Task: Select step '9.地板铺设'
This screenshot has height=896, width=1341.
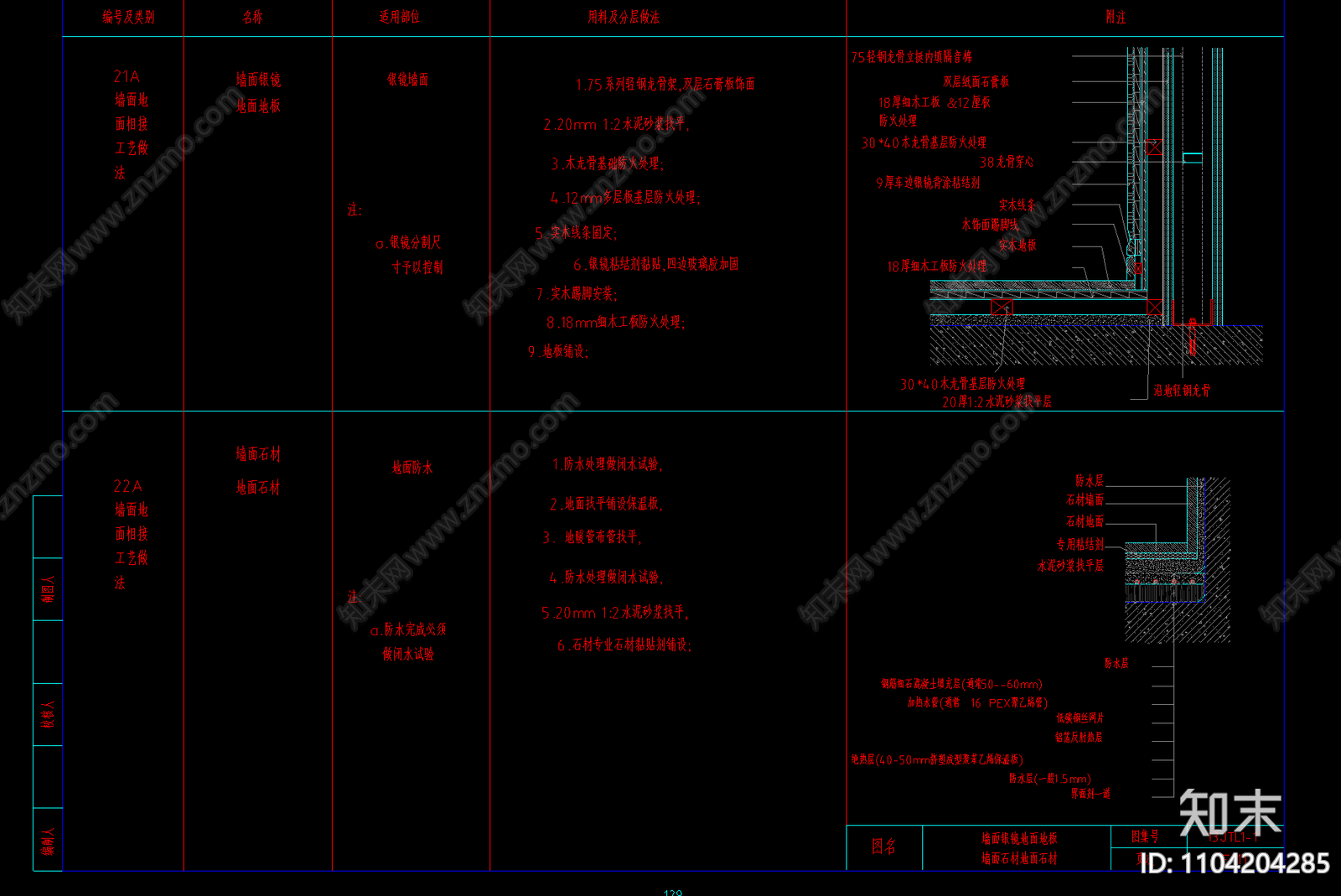Action: pos(558,351)
